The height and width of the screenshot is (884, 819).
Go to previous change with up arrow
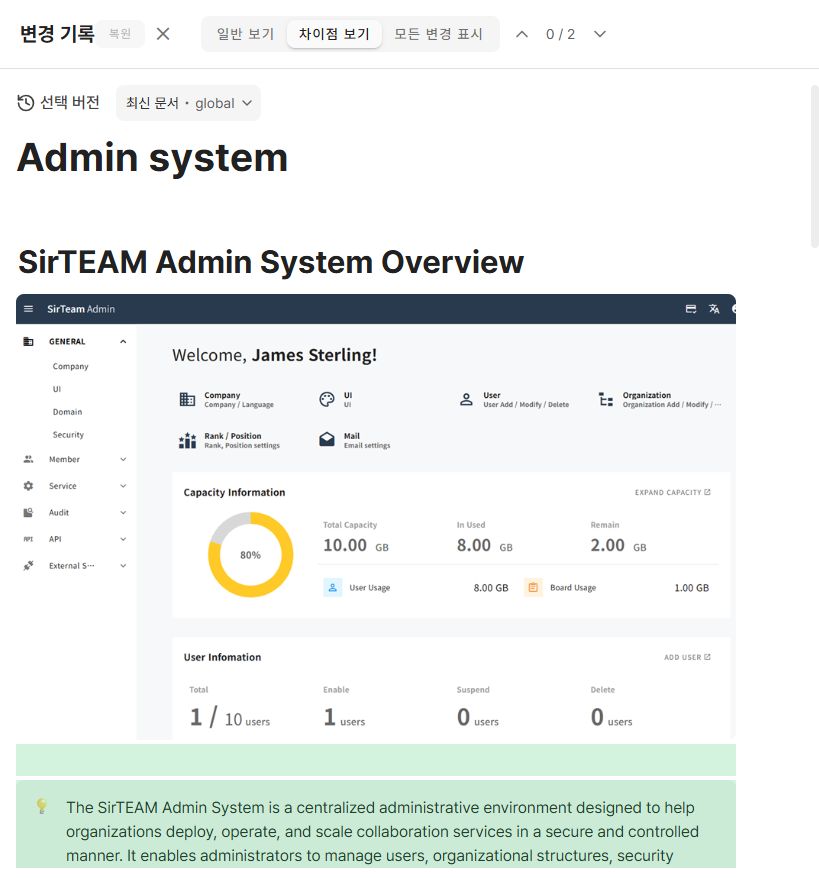[x=522, y=34]
